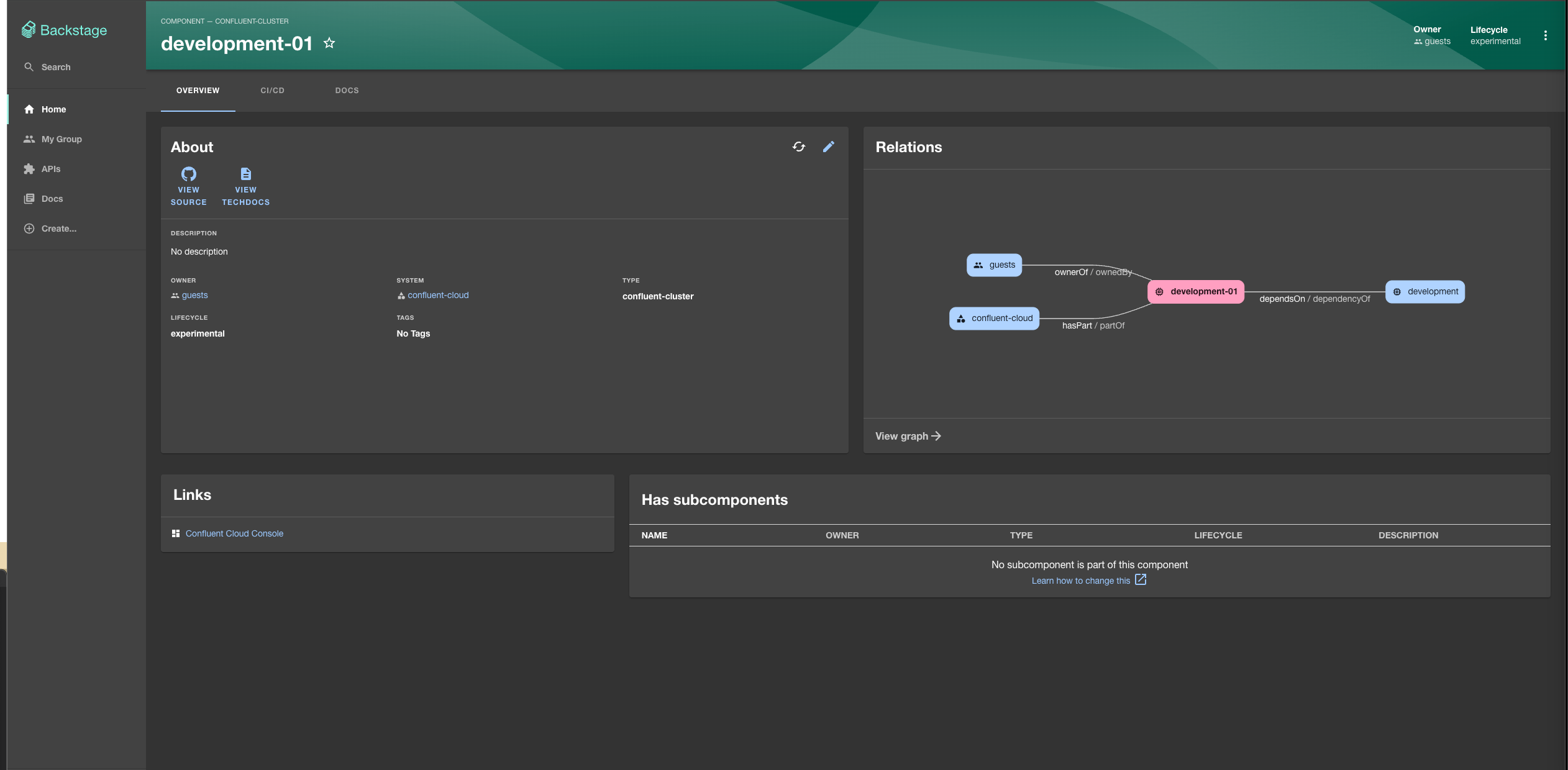Viewport: 1568px width, 770px height.
Task: Click experimental lifecycle value in About
Action: tap(198, 334)
